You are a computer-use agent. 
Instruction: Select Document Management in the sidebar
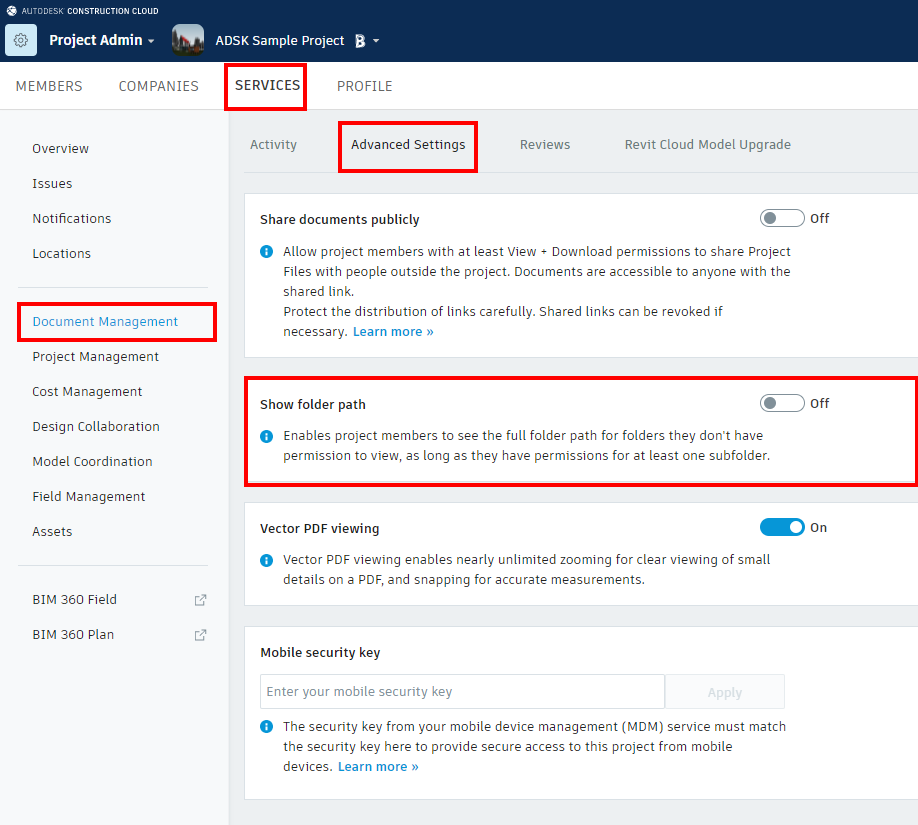click(105, 321)
